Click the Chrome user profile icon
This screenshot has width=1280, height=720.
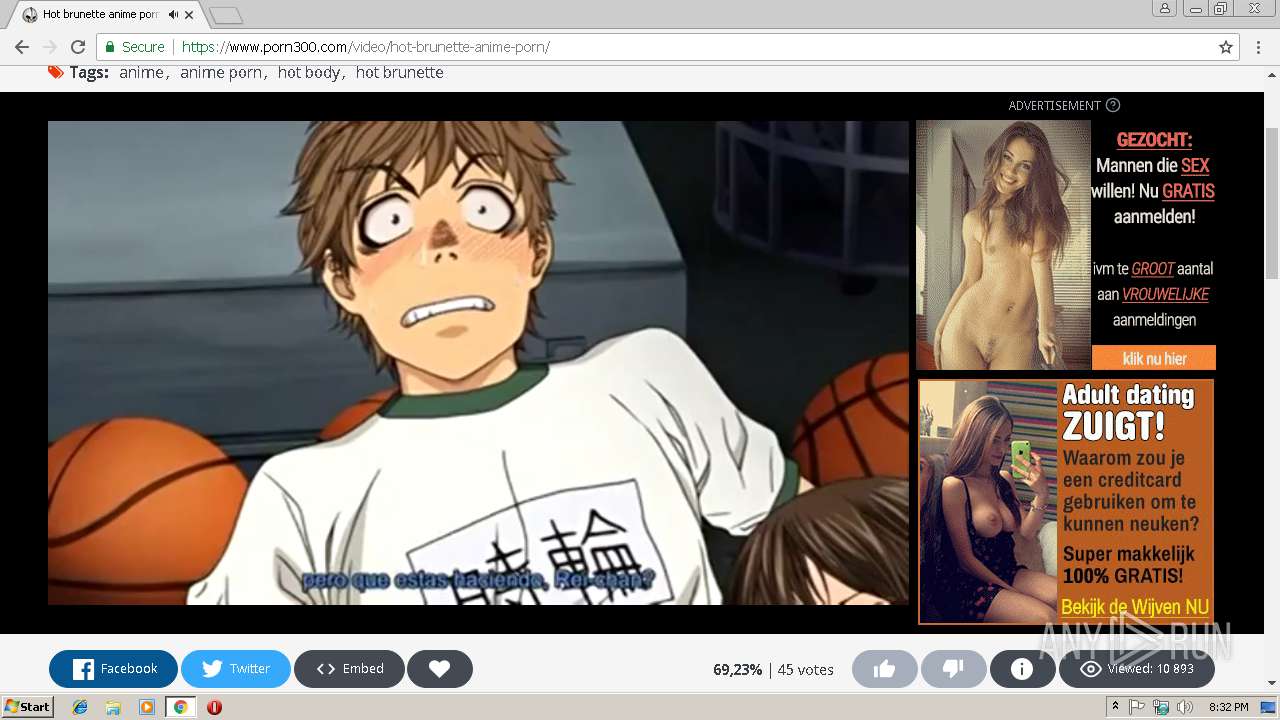pyautogui.click(x=1164, y=8)
